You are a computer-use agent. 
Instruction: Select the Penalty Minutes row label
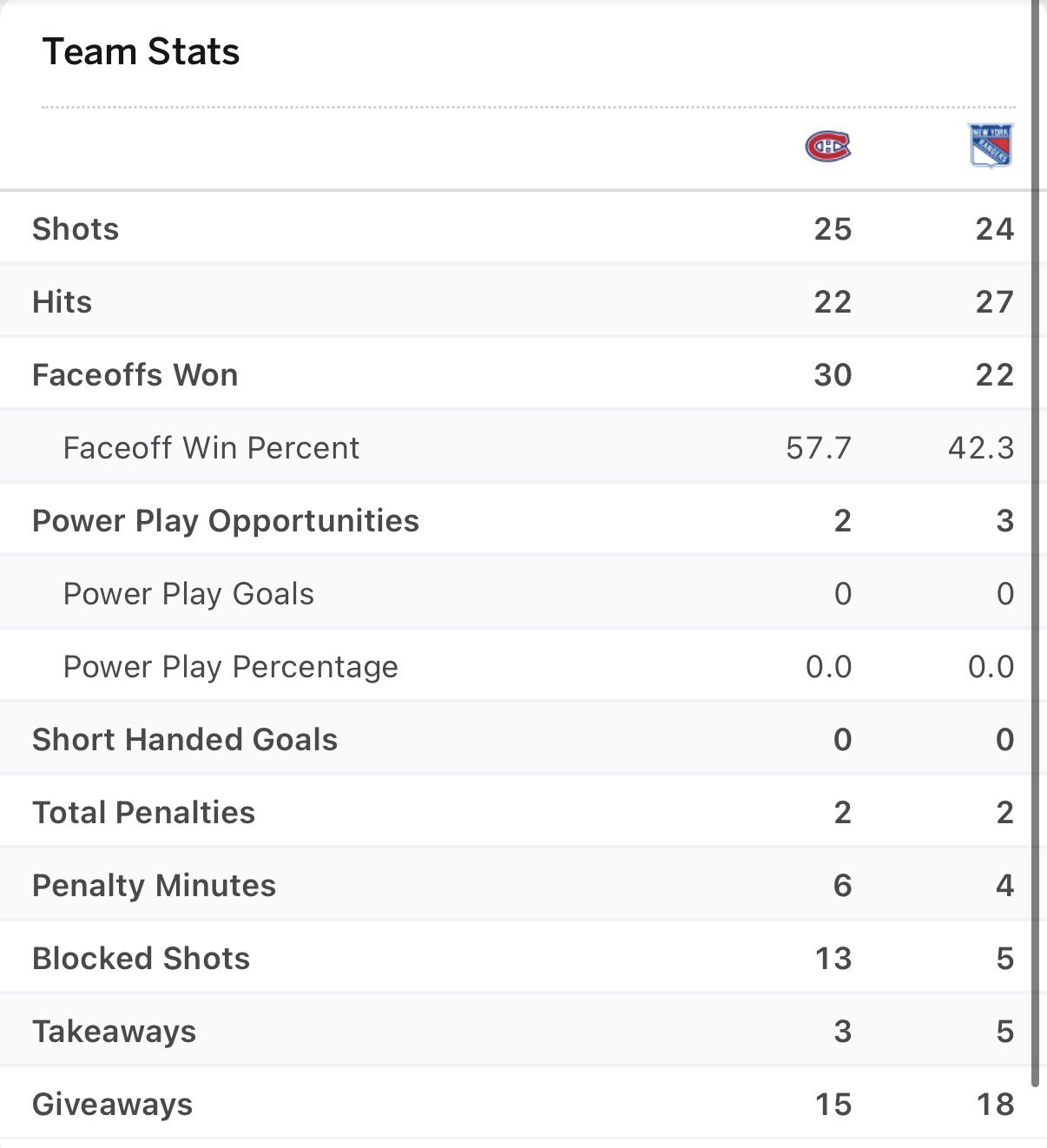(x=154, y=886)
